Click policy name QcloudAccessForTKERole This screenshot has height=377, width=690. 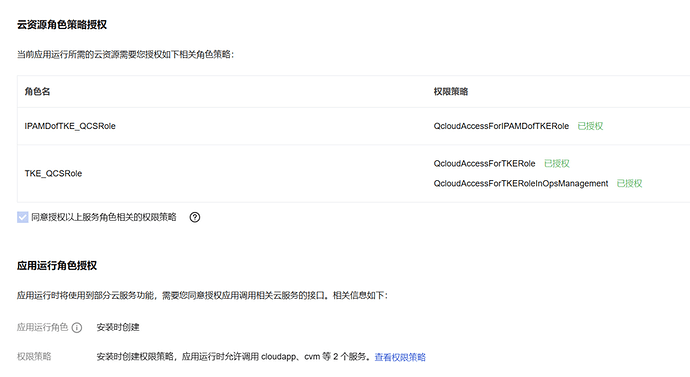tap(484, 163)
